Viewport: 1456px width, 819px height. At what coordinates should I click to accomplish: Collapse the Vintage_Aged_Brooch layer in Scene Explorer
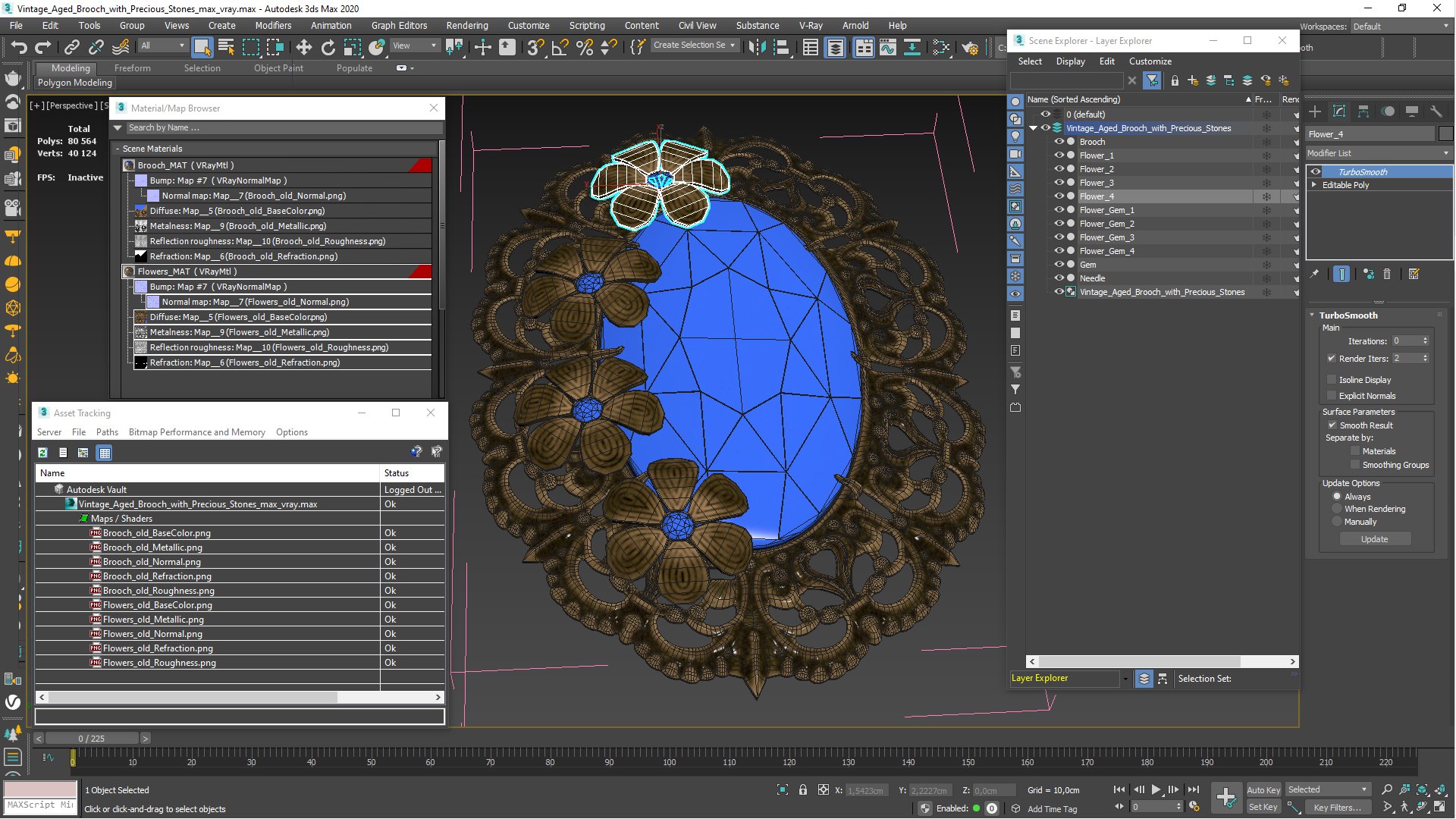1033,128
